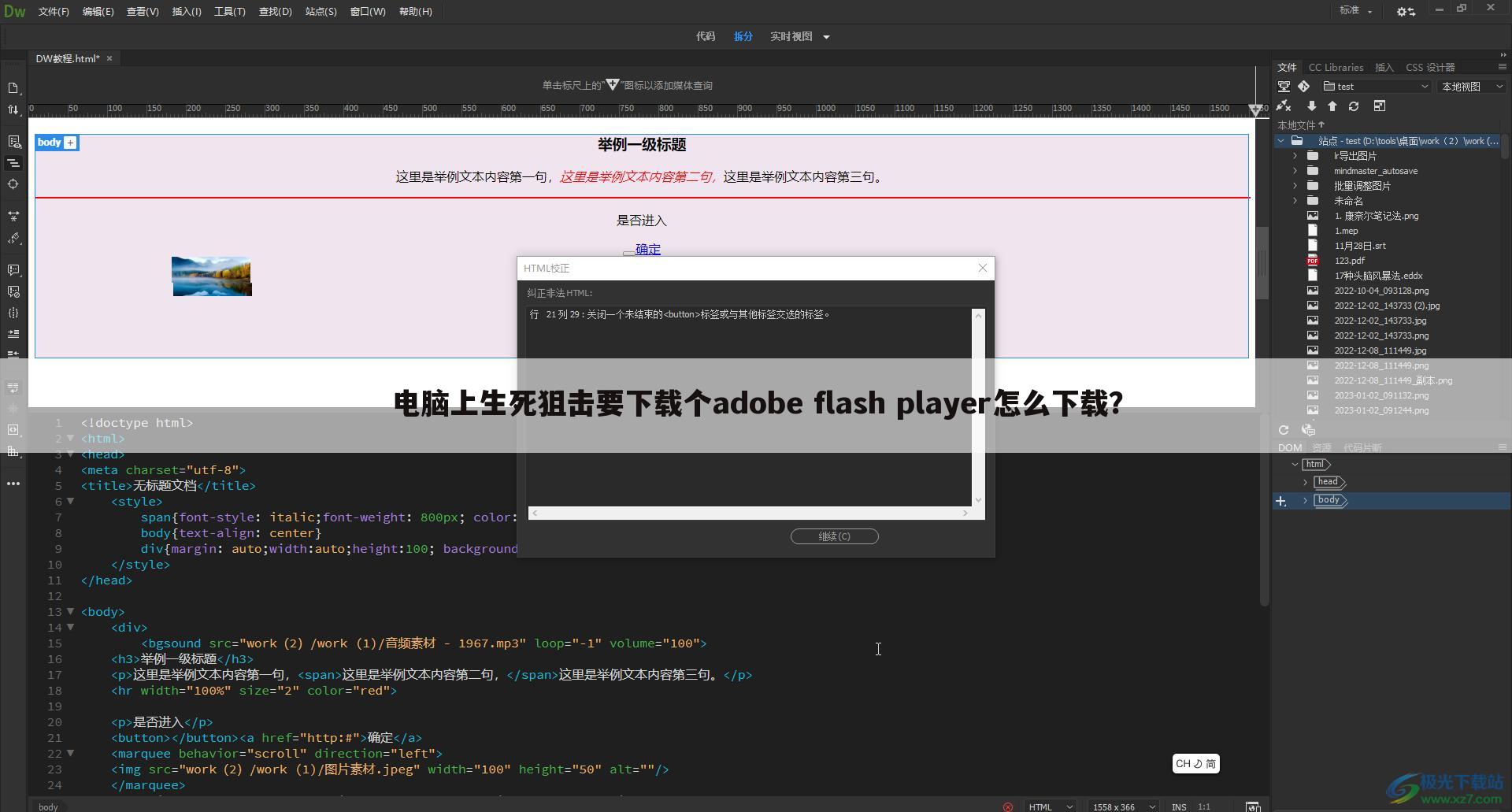Expand the mindmaster_autosave folder
The width and height of the screenshot is (1512, 812).
[1295, 171]
